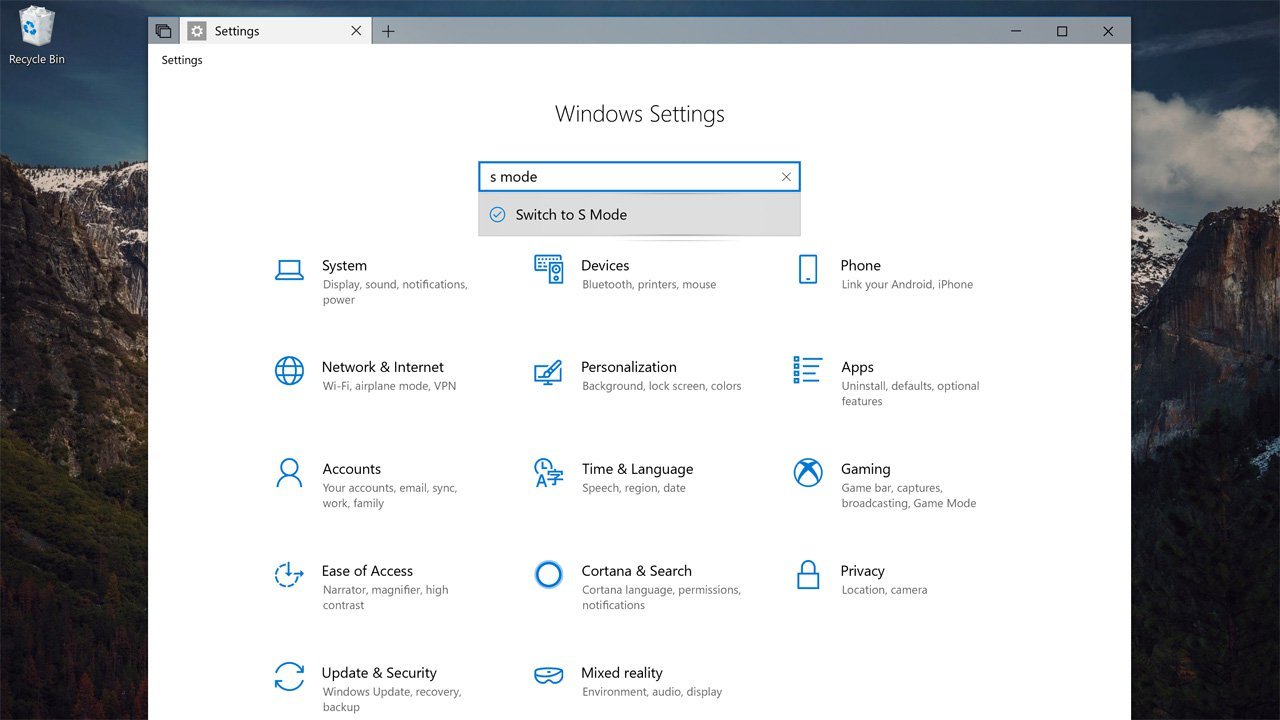This screenshot has height=720, width=1280.
Task: Add a new tab with plus button
Action: (388, 31)
